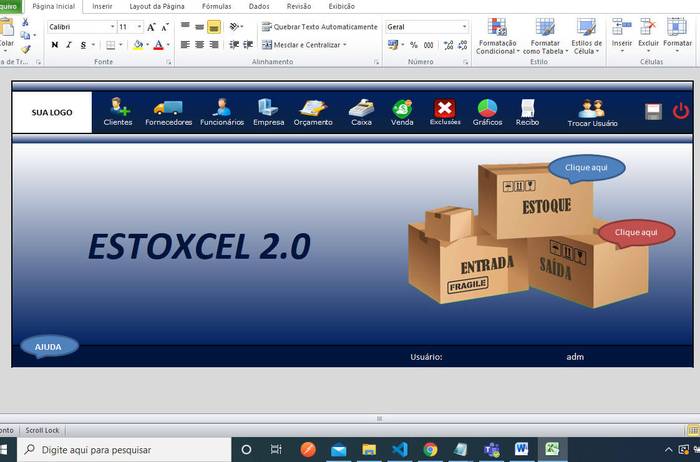Toggle italic formatting

click(69, 45)
